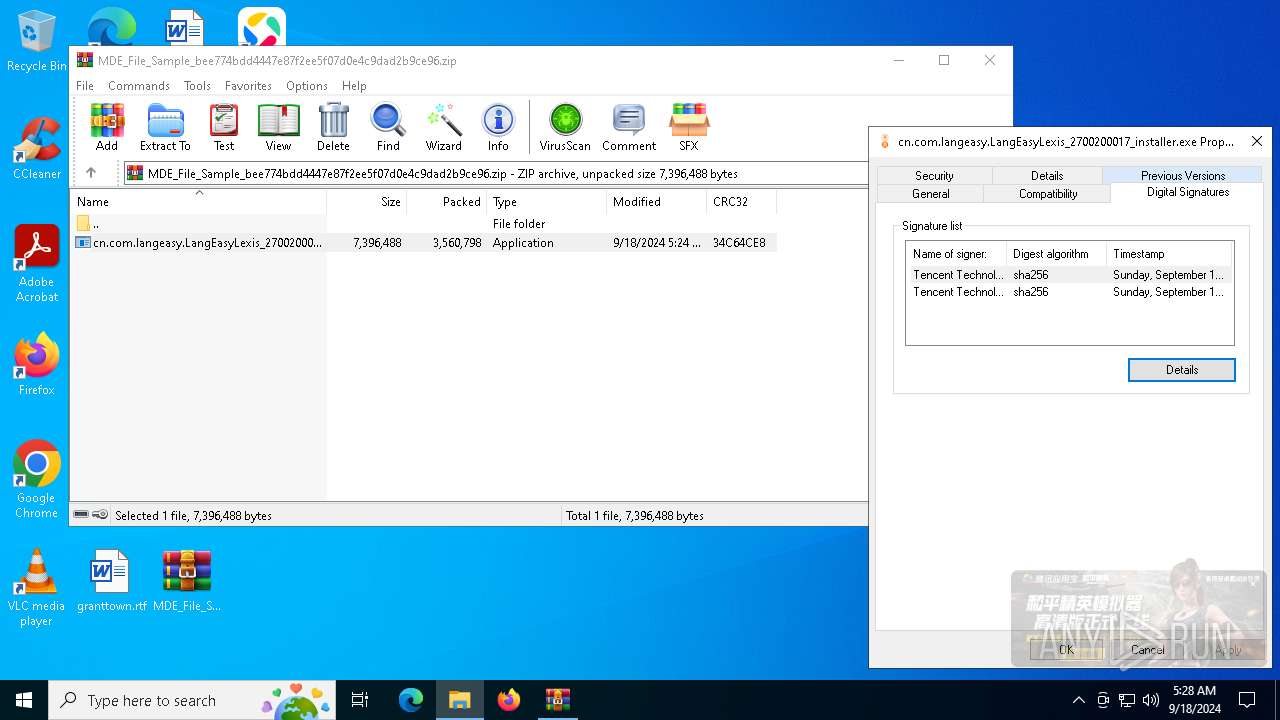
Task: Open VLC media player desktop shortcut
Action: 36,588
